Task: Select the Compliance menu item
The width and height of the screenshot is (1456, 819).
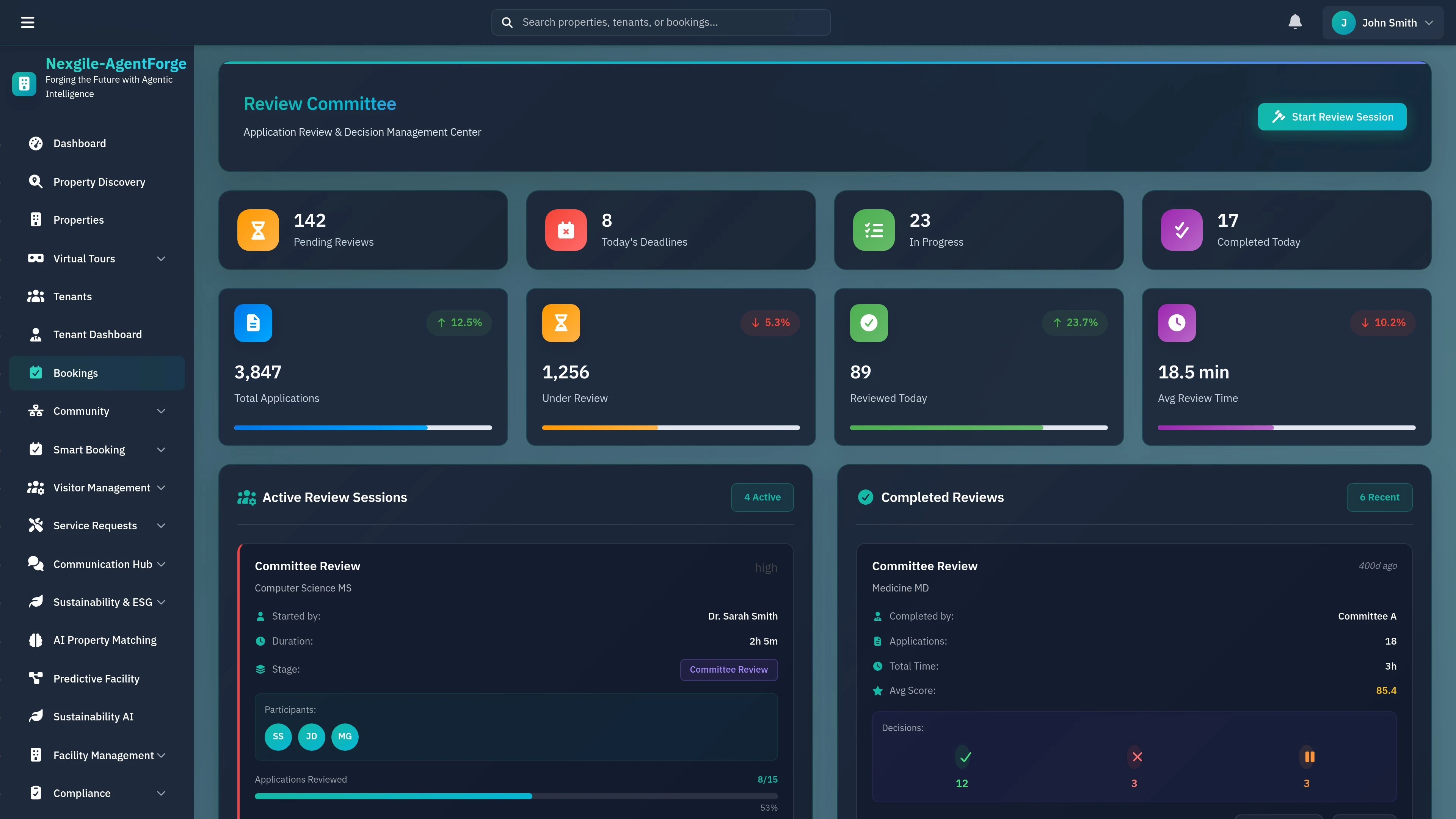Action: click(x=83, y=793)
